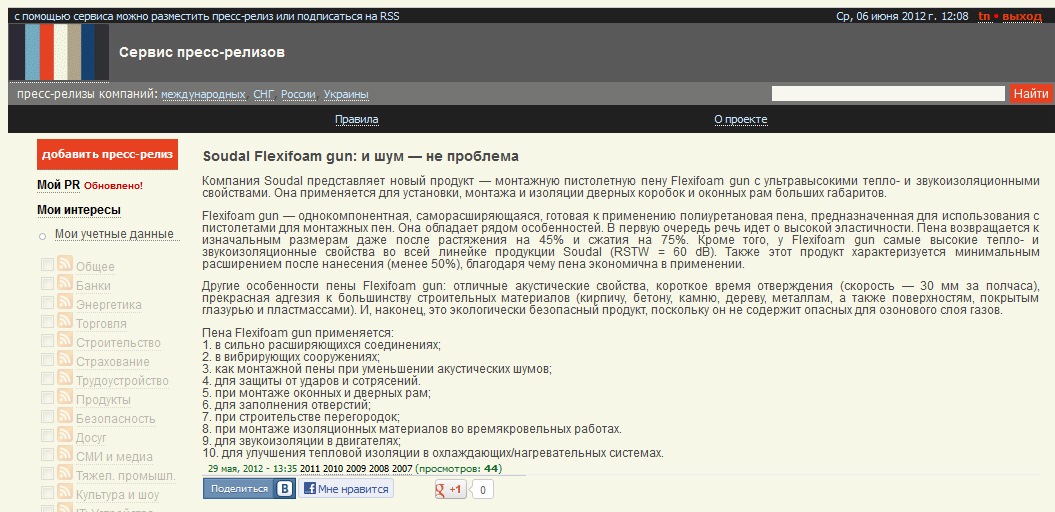Open the tn user profile link
The image size is (1055, 512).
(x=984, y=16)
